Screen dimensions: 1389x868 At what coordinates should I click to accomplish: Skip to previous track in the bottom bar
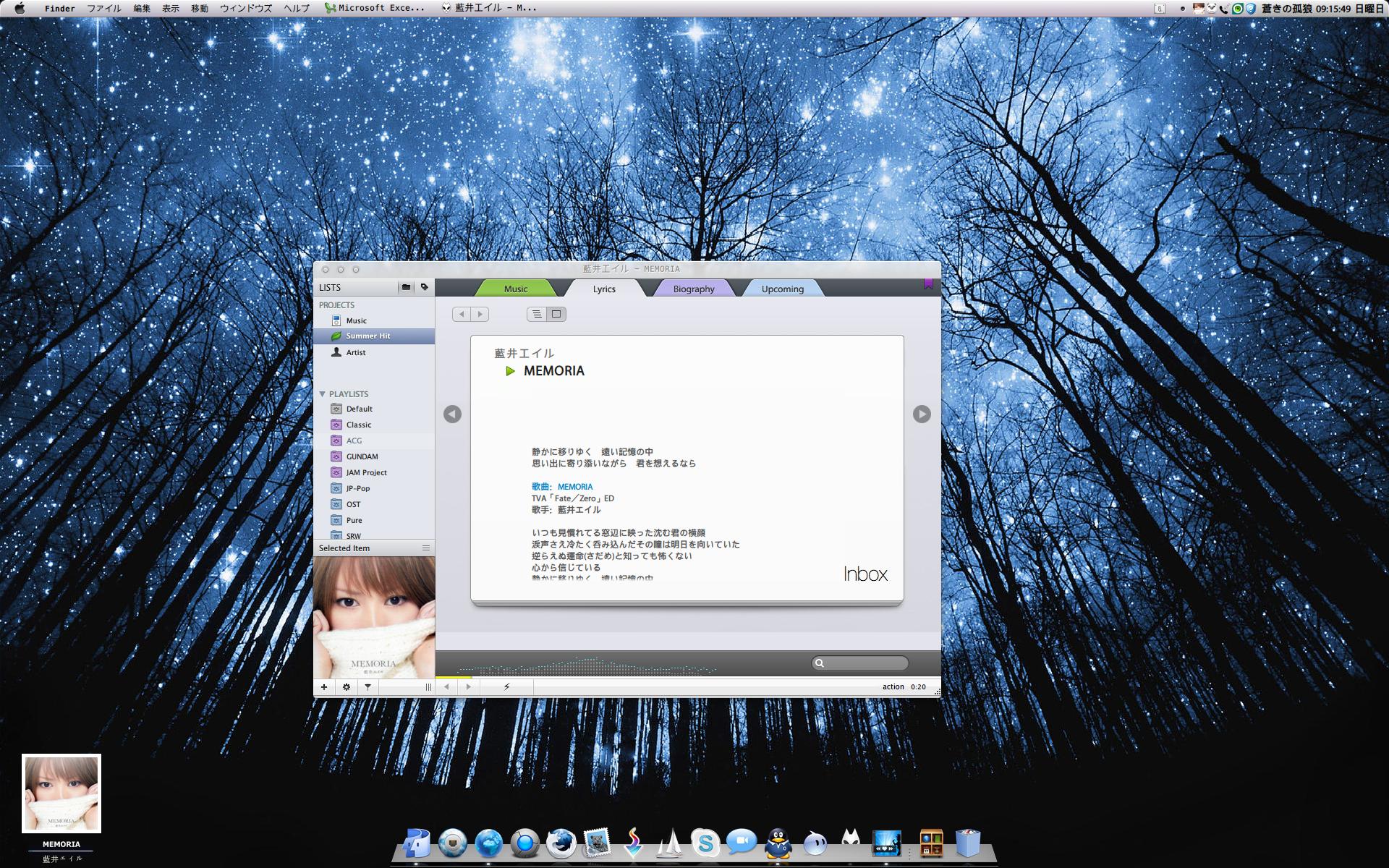(447, 687)
